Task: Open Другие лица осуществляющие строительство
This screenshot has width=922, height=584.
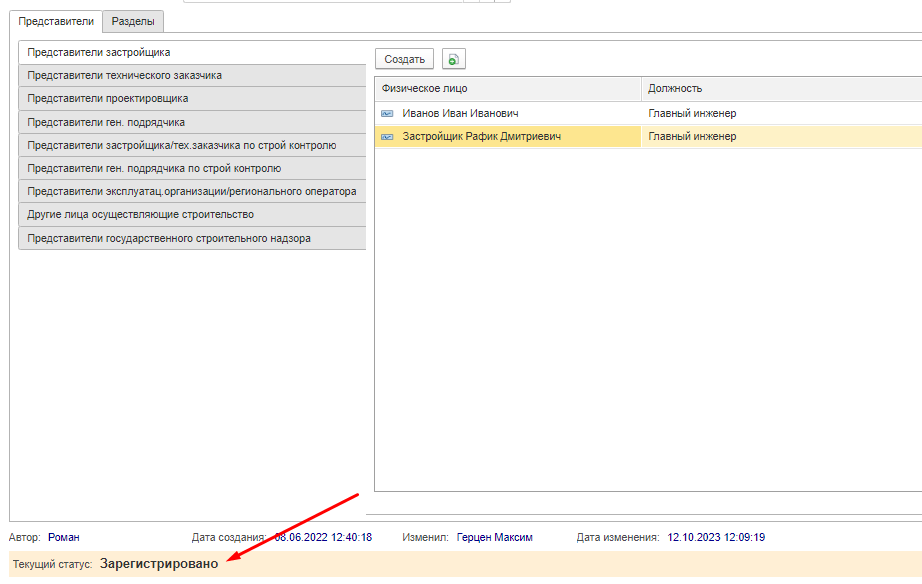Action: (192, 215)
